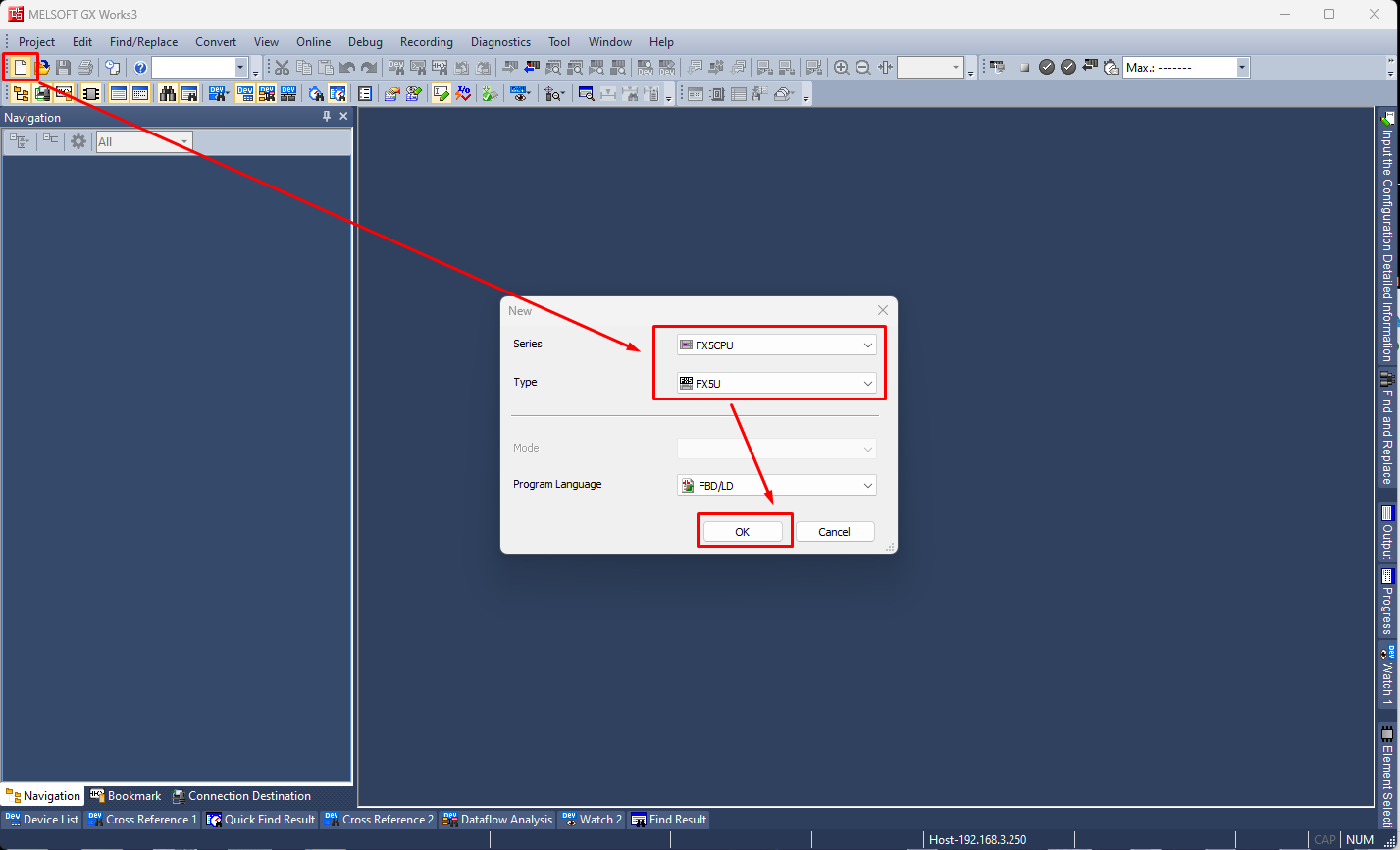This screenshot has width=1400, height=850.
Task: Open the Output side tab
Action: click(x=1387, y=534)
